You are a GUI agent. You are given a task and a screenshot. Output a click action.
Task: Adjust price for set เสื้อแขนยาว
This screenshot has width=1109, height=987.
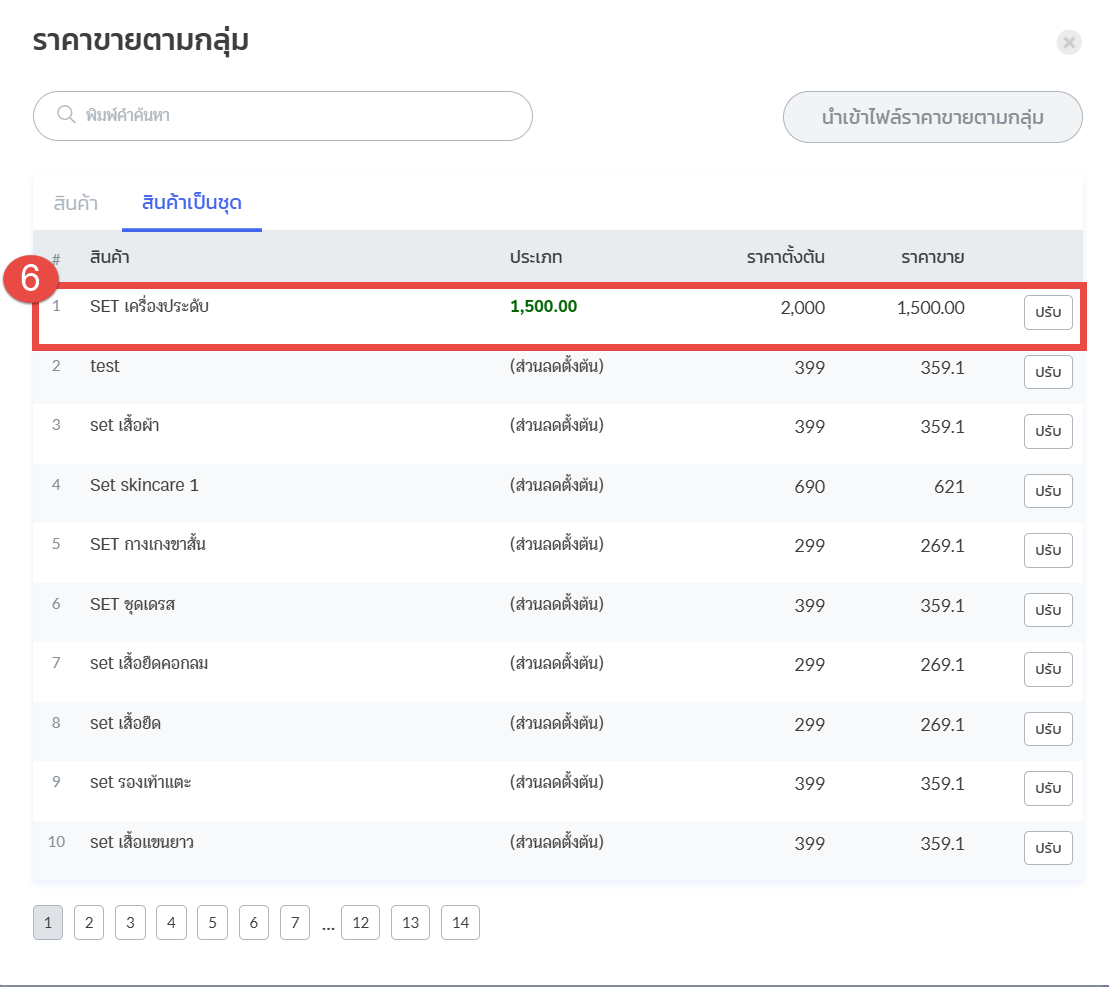[1047, 848]
